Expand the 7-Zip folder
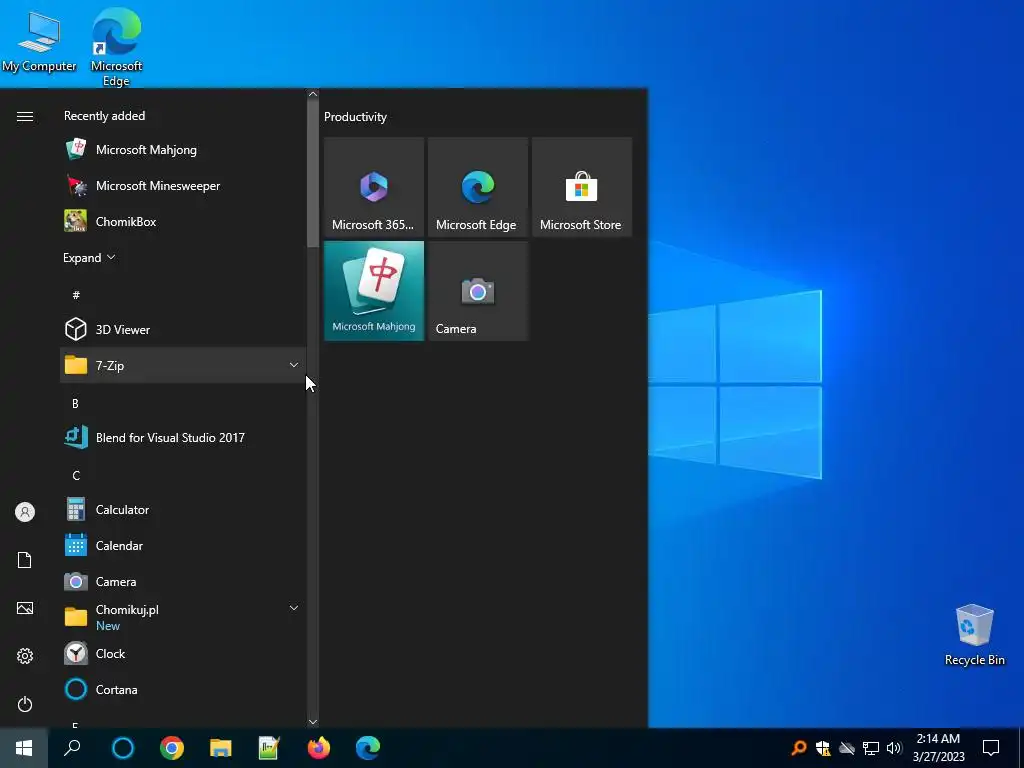This screenshot has height=768, width=1024. click(183, 365)
